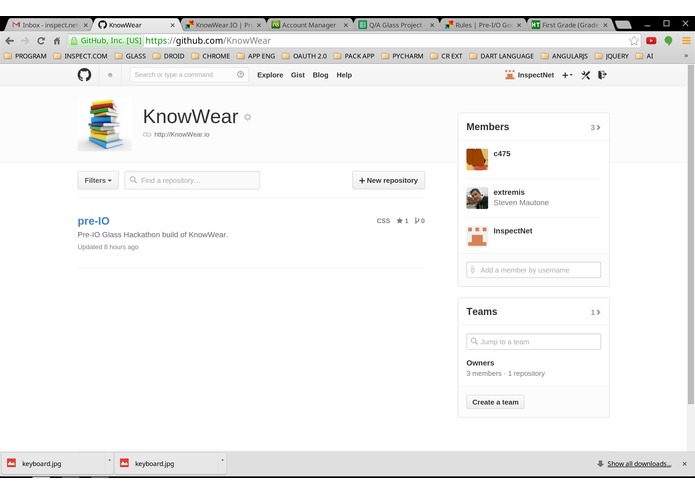Open second keyboard.jpg download options arrow
Image resolution: width=695 pixels, height=494 pixels.
pos(223,460)
